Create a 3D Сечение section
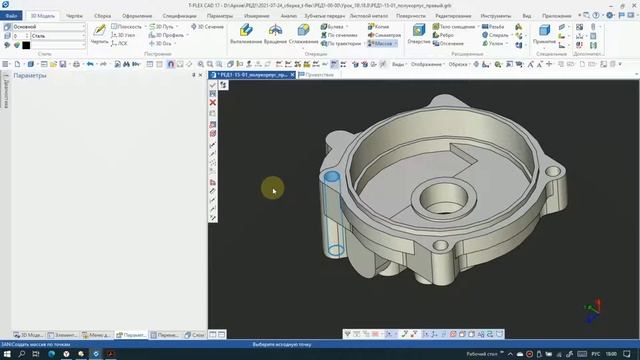Image resolution: width=640 pixels, height=360 pixels. point(207,27)
